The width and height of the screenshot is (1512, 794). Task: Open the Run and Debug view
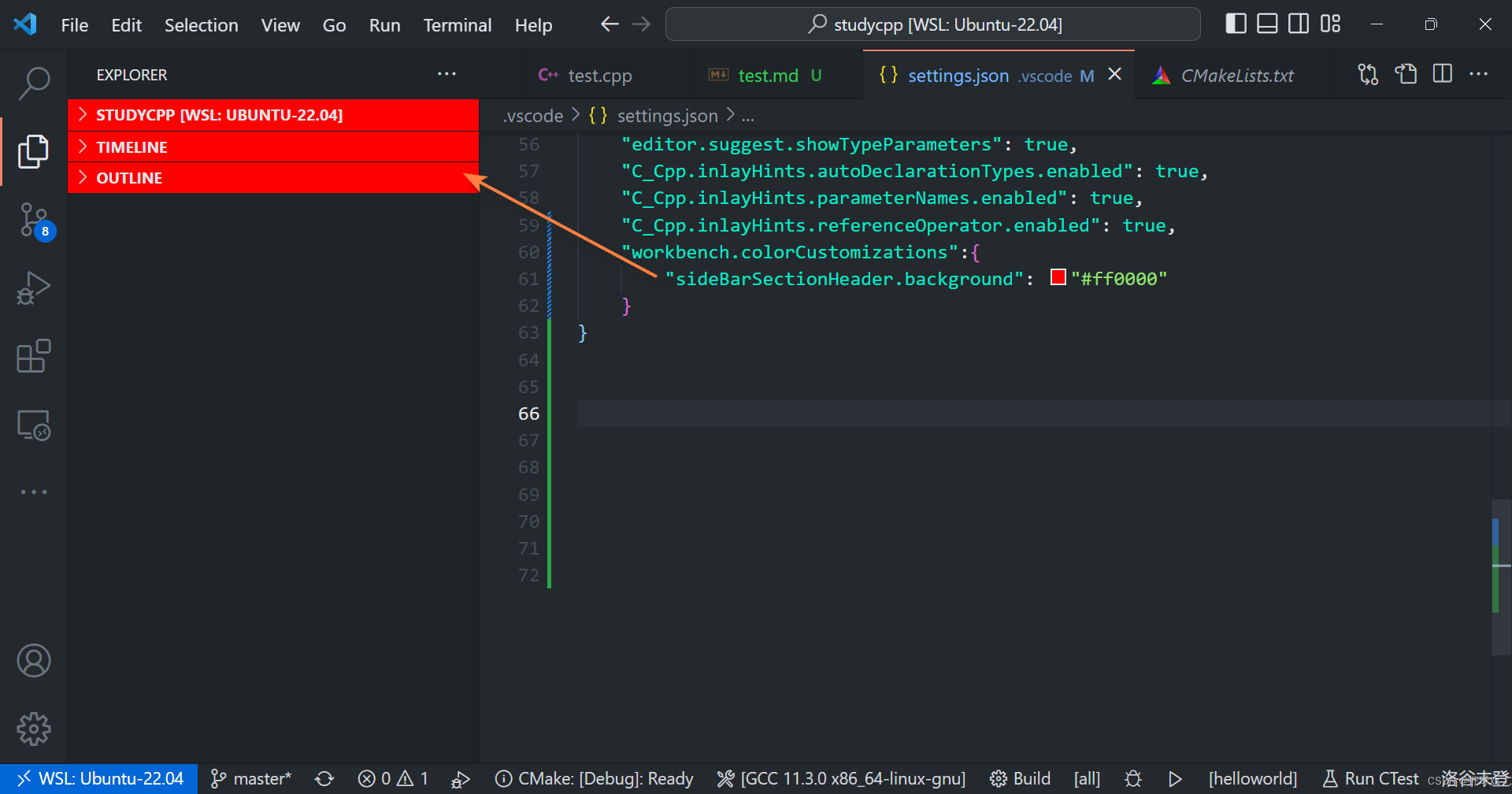pyautogui.click(x=34, y=288)
